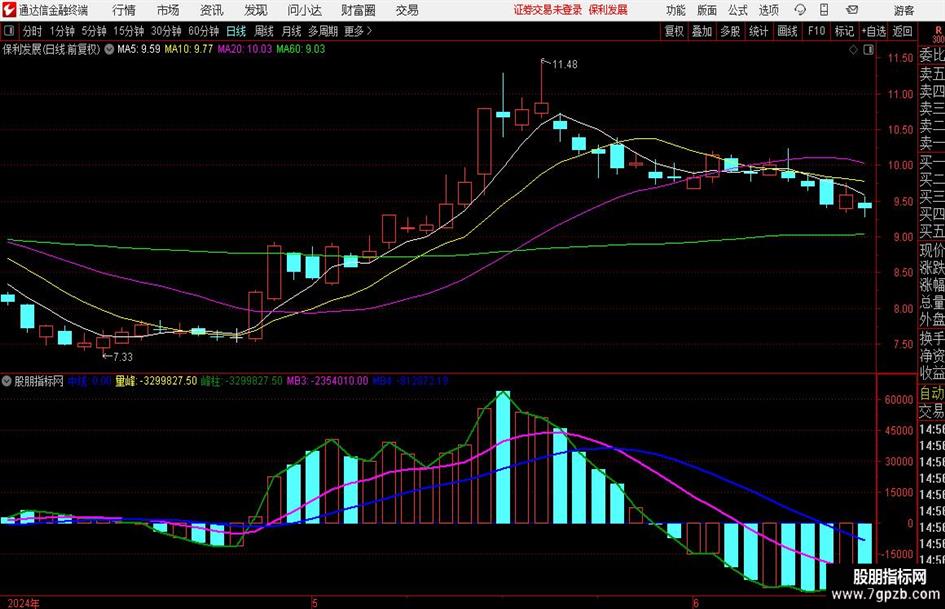Click the 标记 mark button

tap(844, 31)
